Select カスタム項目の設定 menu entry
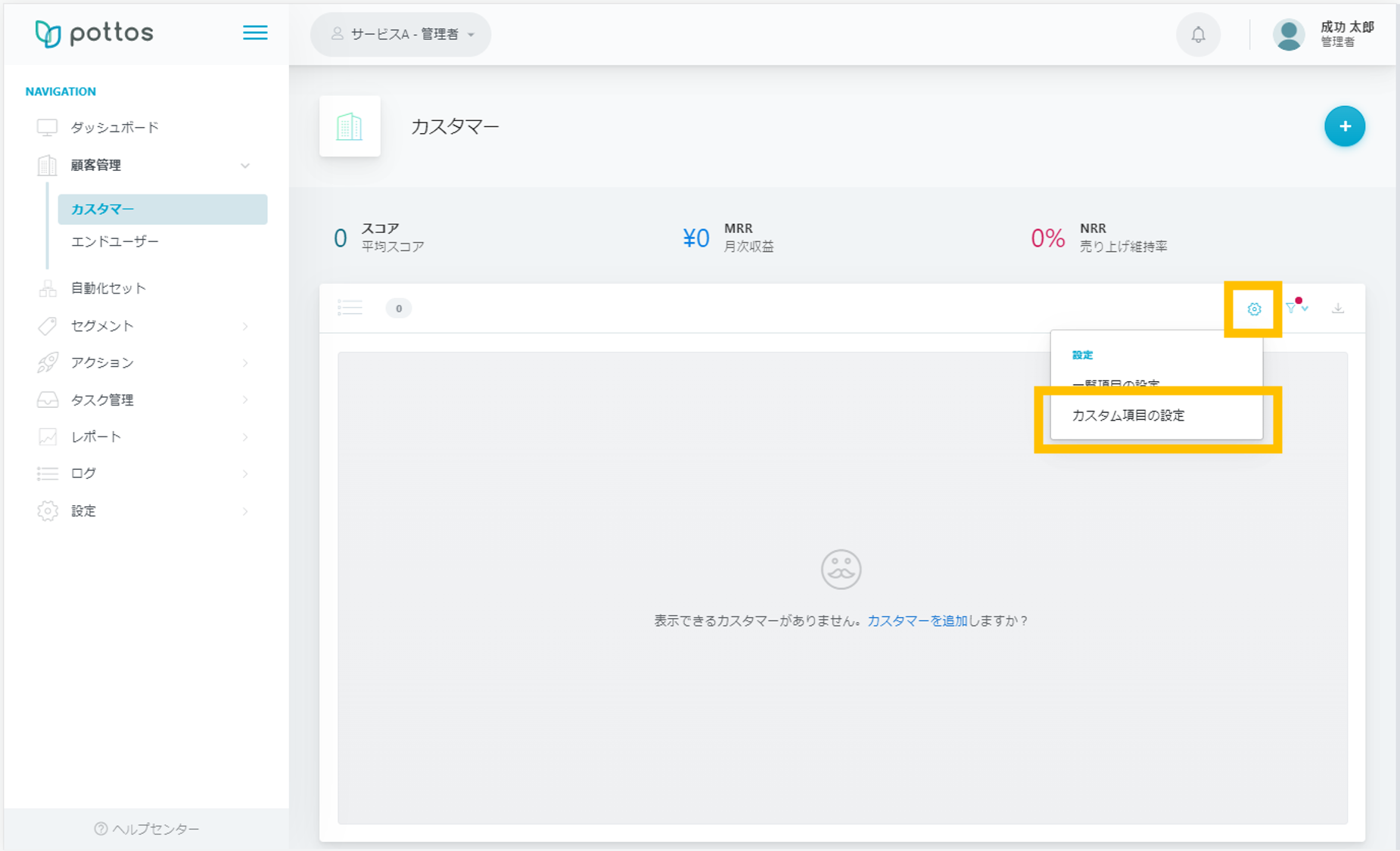 1156,416
